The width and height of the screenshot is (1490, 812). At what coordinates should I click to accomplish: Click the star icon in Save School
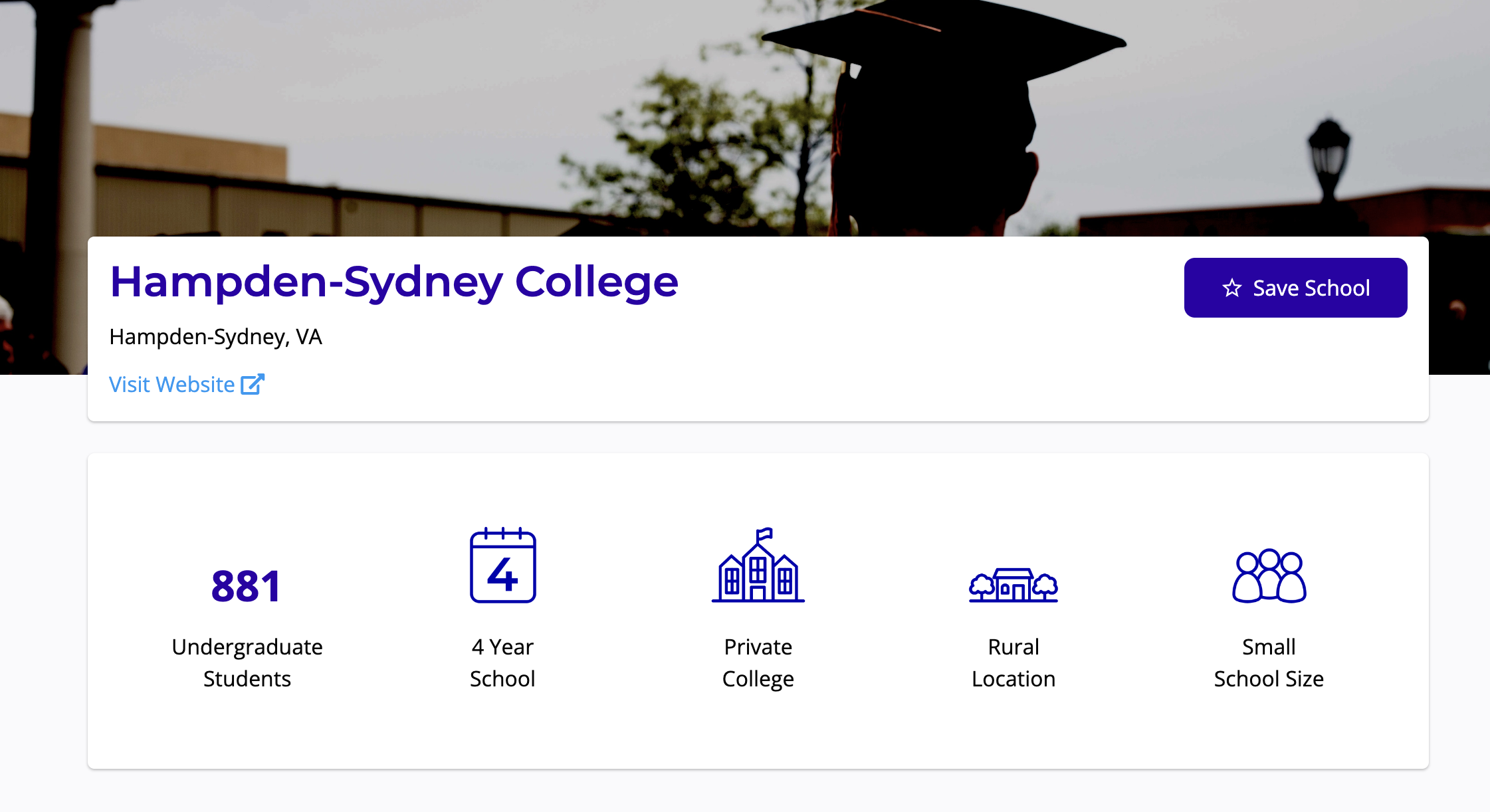click(1231, 288)
